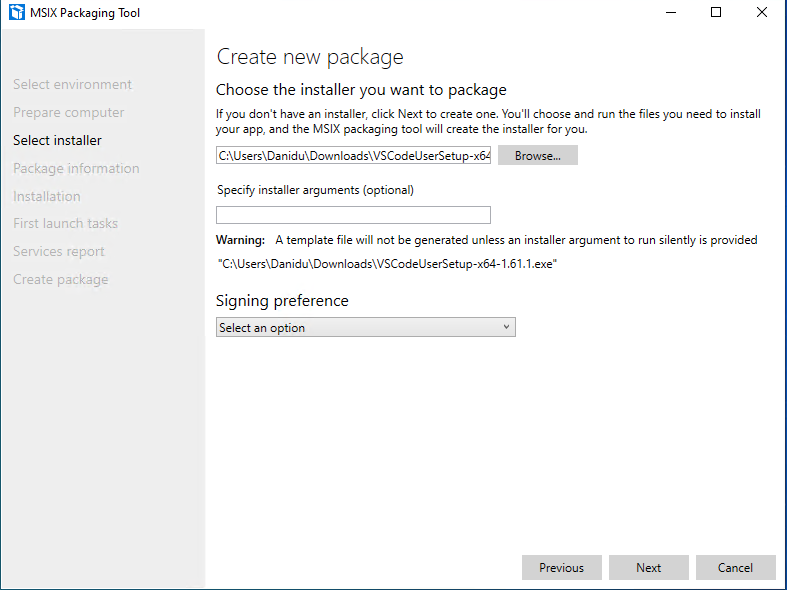Screen dimensions: 787x590
Task: Open the Installation step in the sidebar
Action: (x=47, y=196)
